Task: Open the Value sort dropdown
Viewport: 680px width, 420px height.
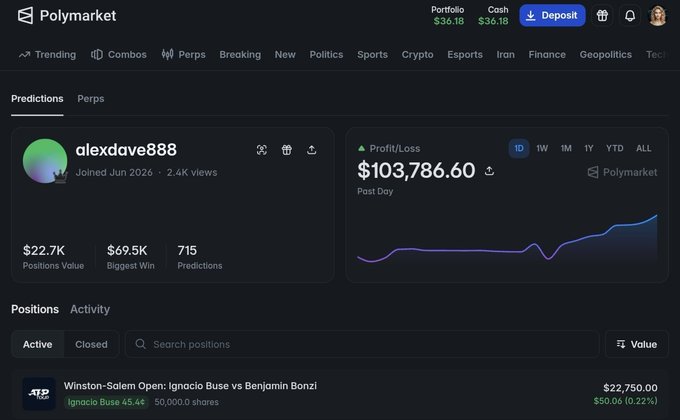Action: tap(637, 345)
